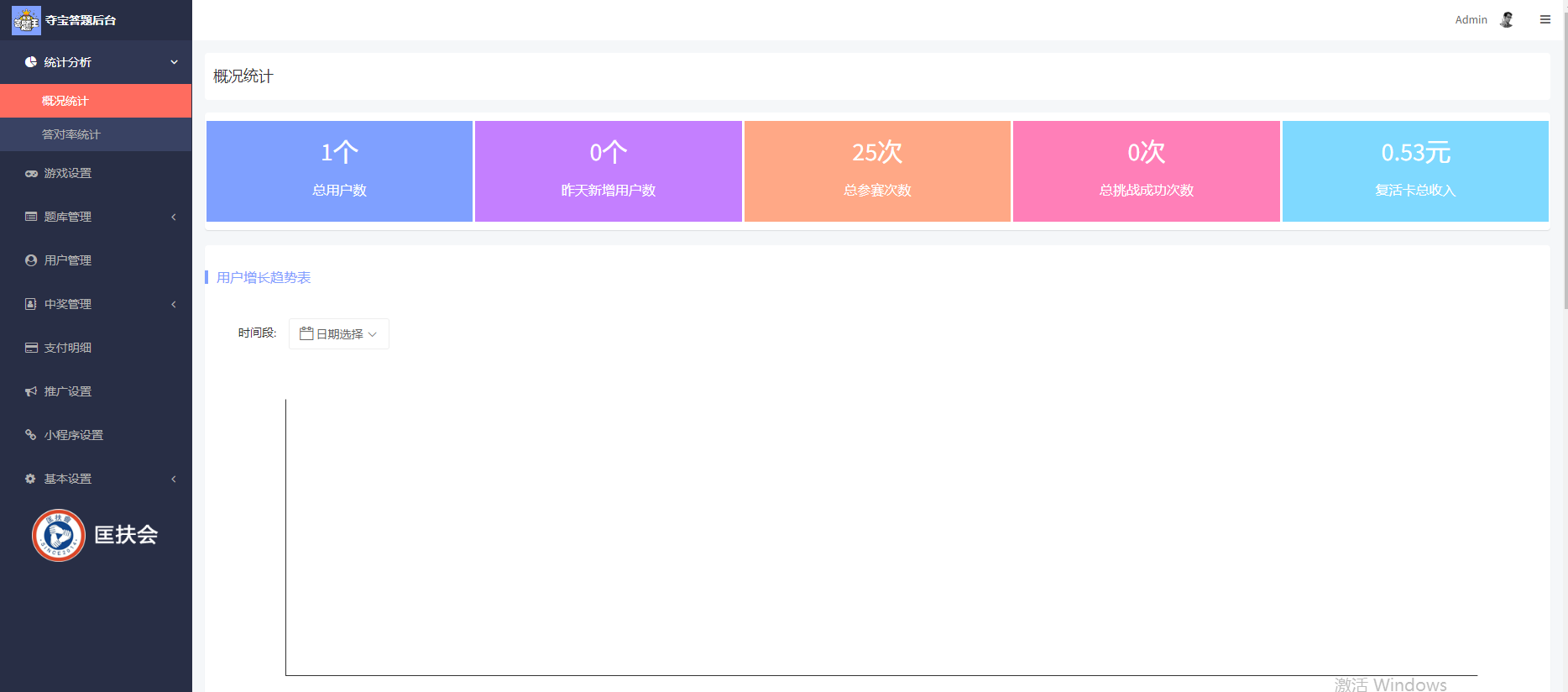This screenshot has height=692, width=1568.
Task: Click the 夺宝答题后台 logo title
Action: pyautogui.click(x=81, y=20)
